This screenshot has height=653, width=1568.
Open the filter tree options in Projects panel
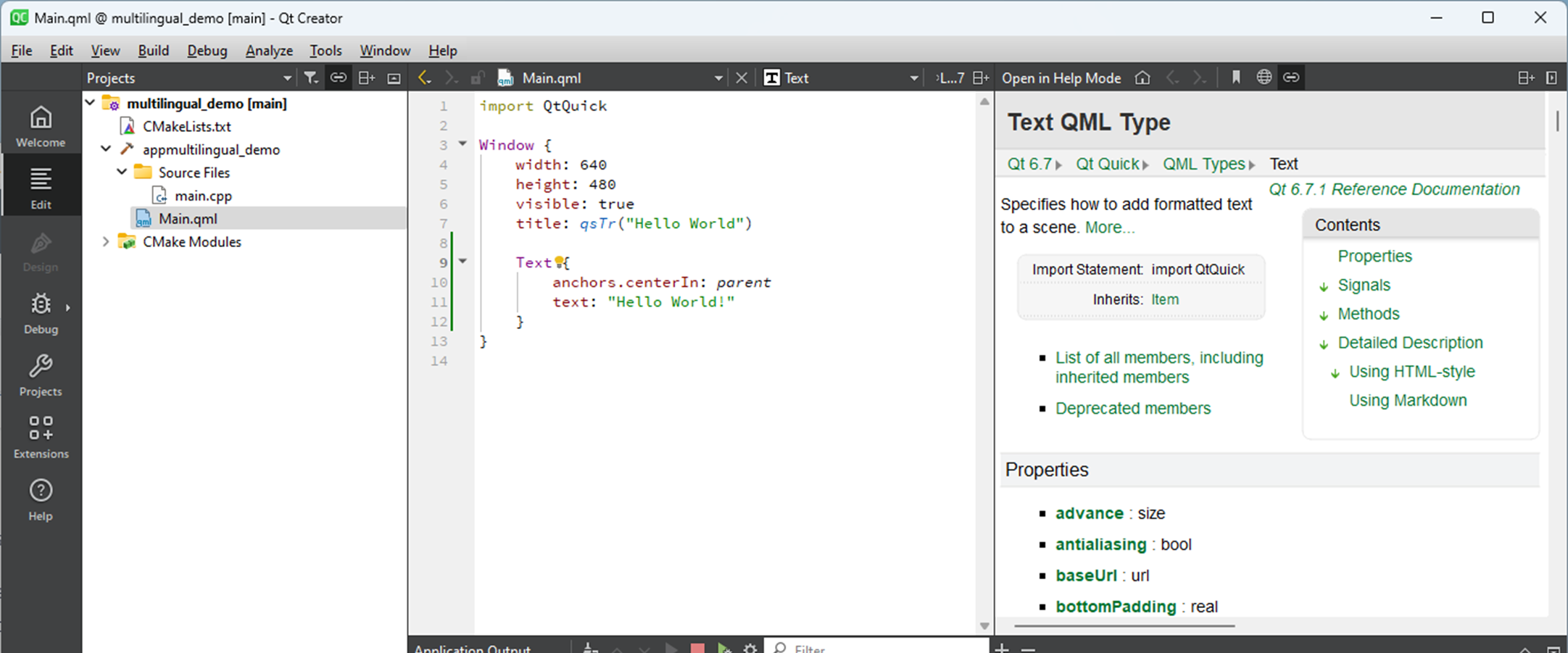[x=311, y=78]
